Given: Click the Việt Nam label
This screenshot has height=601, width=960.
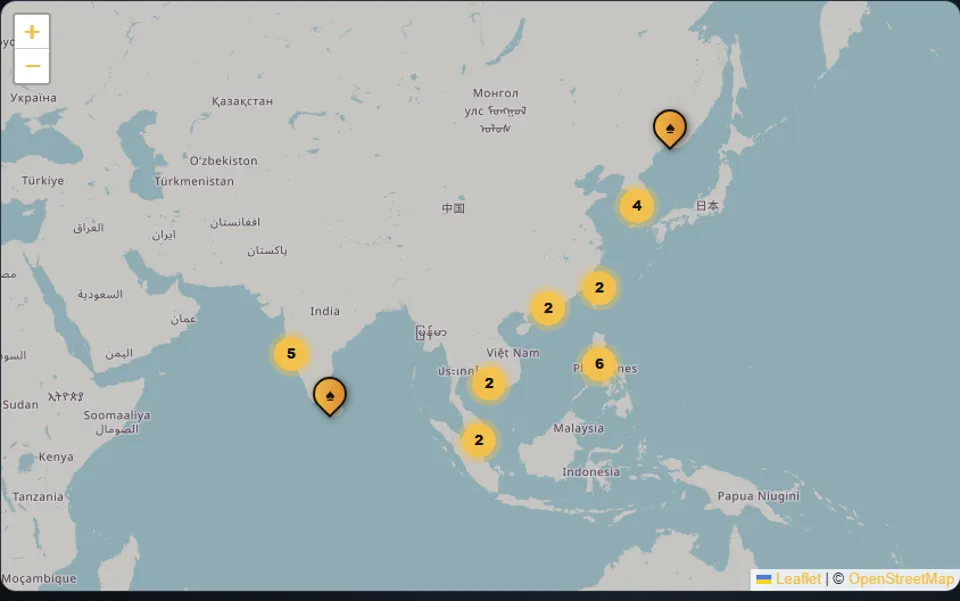Looking at the screenshot, I should click(x=513, y=353).
